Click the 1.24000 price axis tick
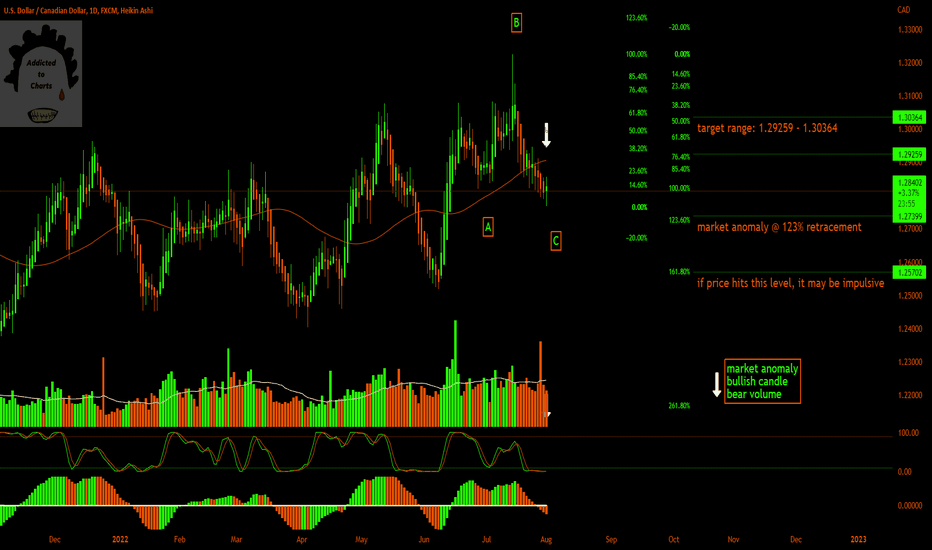Viewport: 932px width, 550px height. (x=910, y=328)
